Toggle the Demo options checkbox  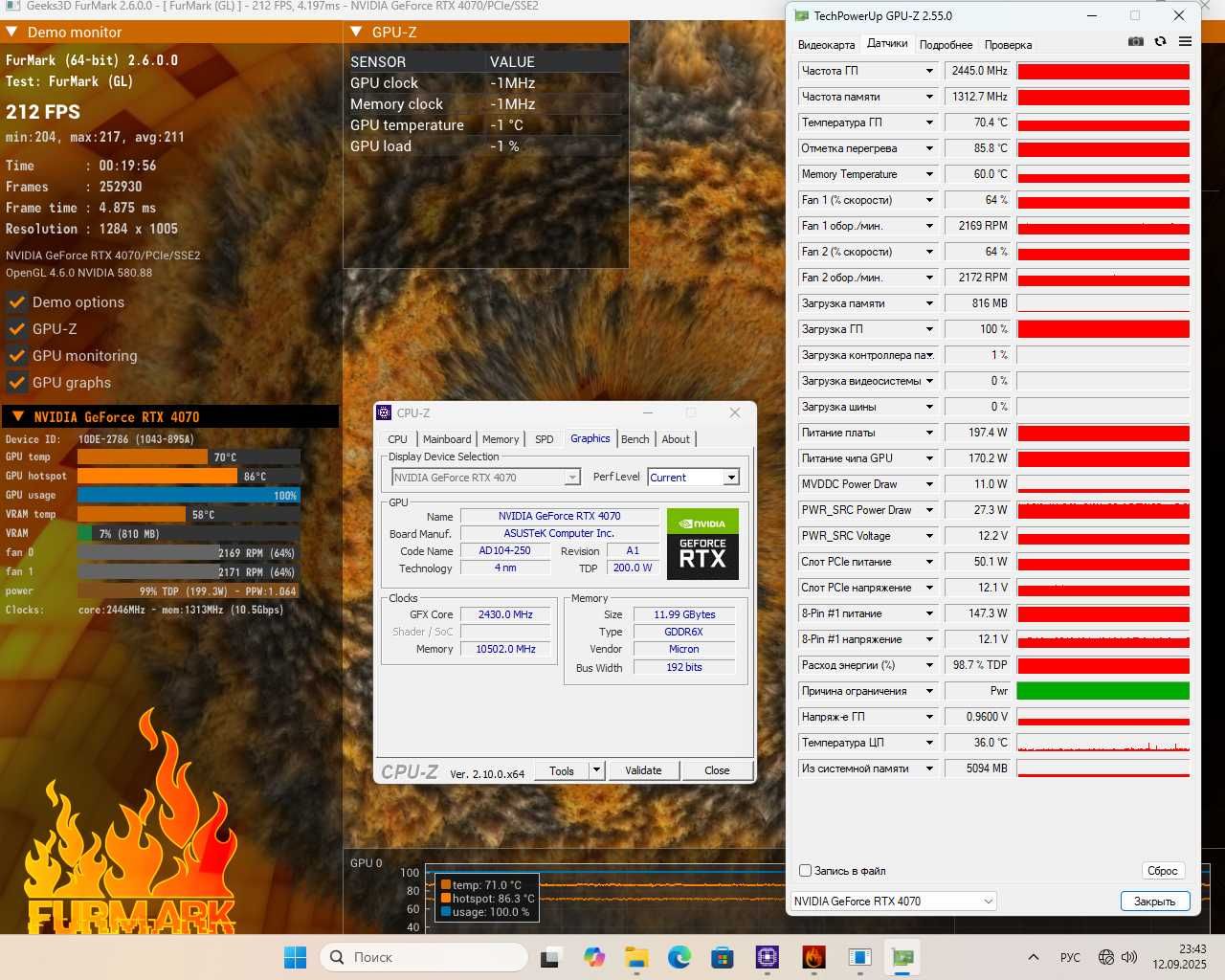click(16, 302)
